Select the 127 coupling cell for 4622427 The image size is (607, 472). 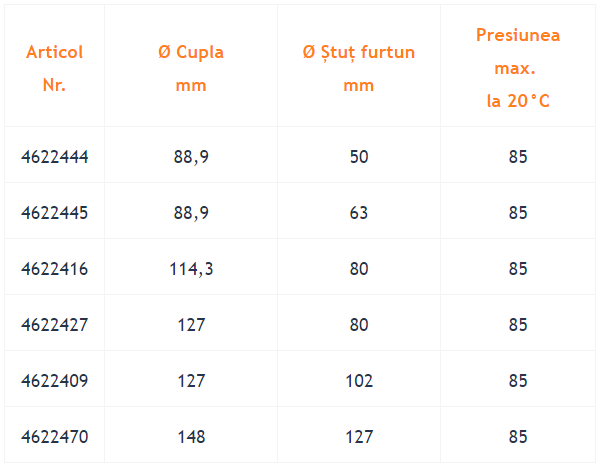(x=191, y=325)
